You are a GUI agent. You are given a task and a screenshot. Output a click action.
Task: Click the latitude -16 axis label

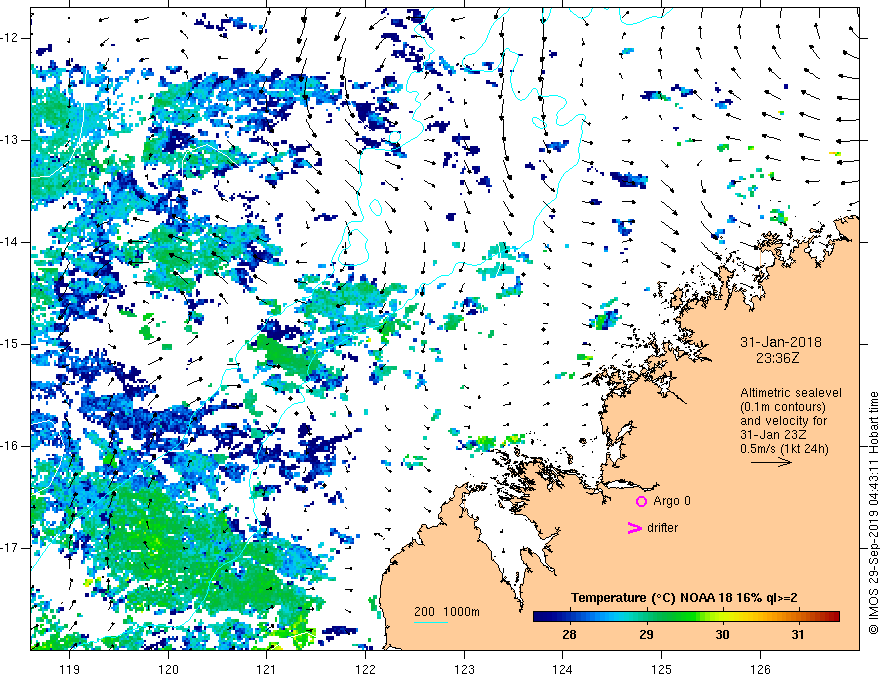(x=11, y=446)
